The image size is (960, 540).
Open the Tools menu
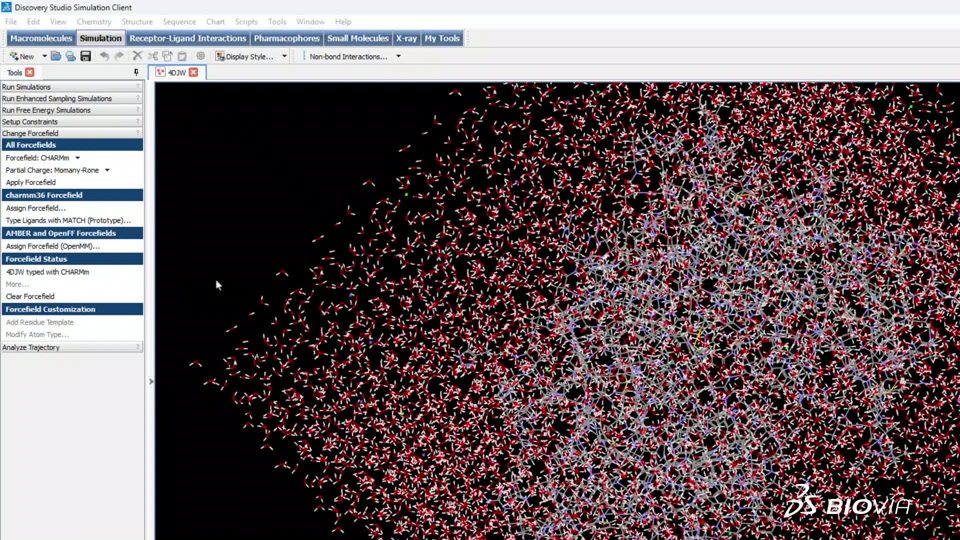(x=277, y=21)
